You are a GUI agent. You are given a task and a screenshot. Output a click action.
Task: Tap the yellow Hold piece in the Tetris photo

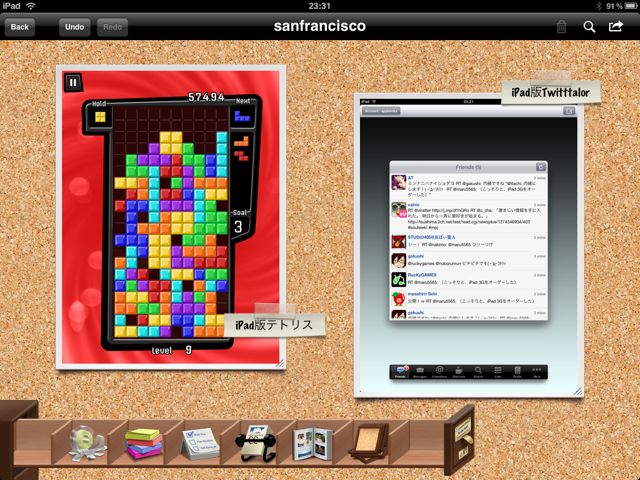(x=100, y=117)
